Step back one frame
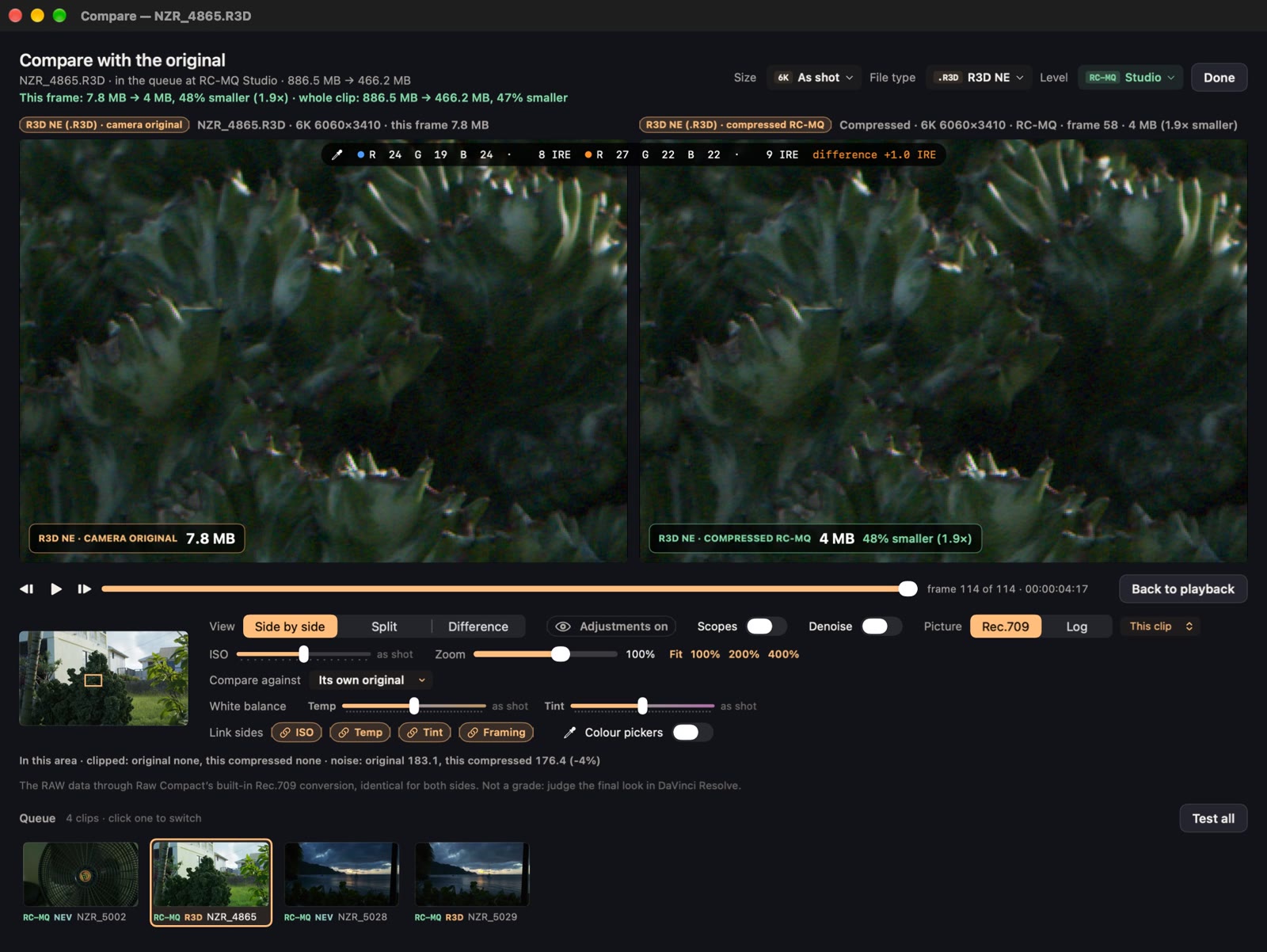 coord(27,588)
